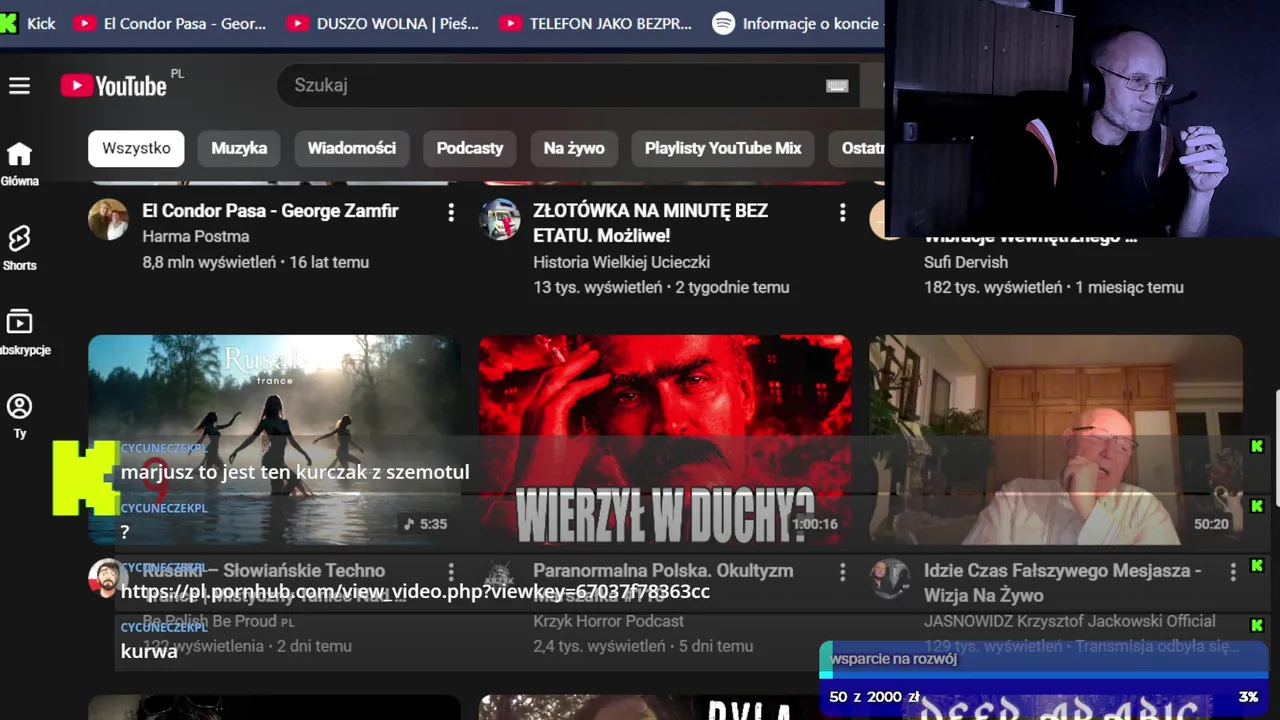Click Harma Postma channel avatar
Screen dimensions: 1280x720
[x=108, y=219]
